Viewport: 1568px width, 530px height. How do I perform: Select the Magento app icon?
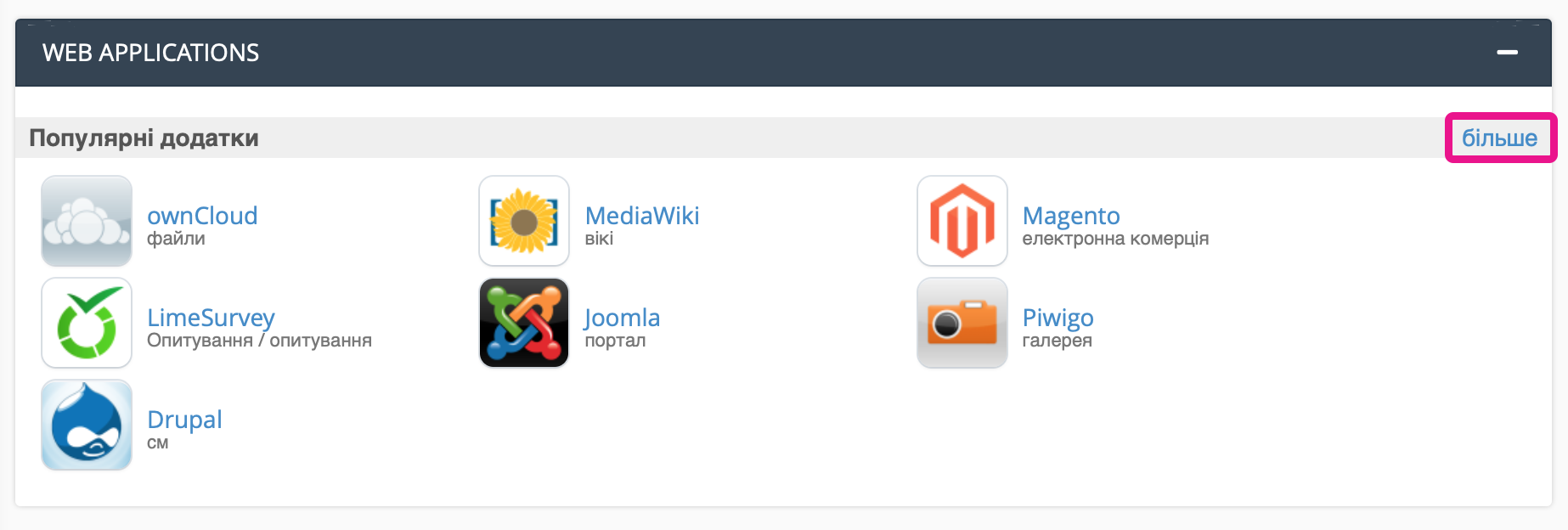click(962, 221)
